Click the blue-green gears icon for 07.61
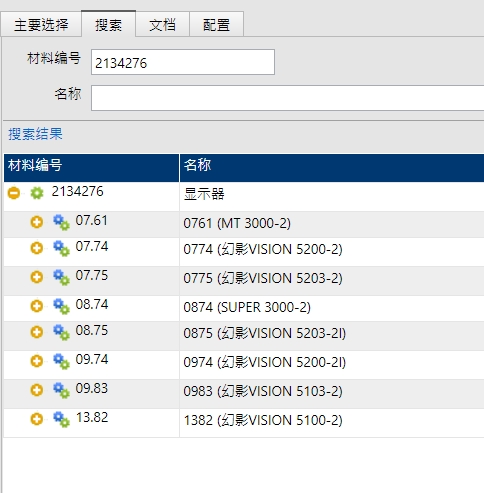484x493 pixels. point(61,222)
